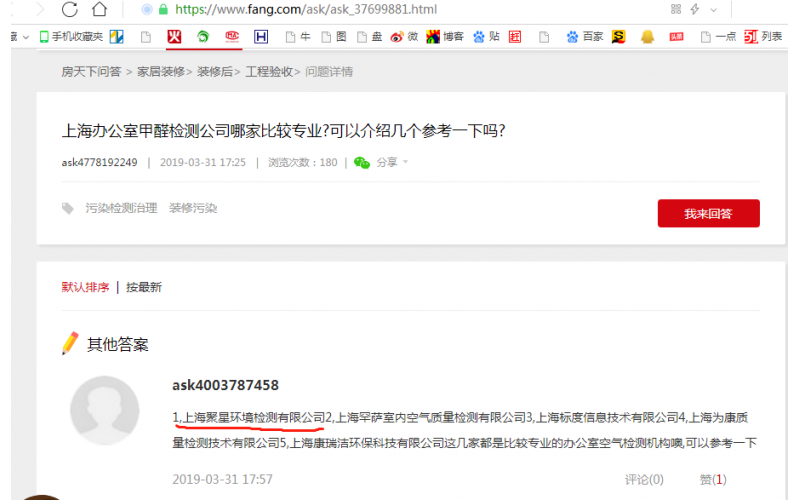The height and width of the screenshot is (500, 800).
Task: Open the 盘 bookmark
Action: point(370,37)
